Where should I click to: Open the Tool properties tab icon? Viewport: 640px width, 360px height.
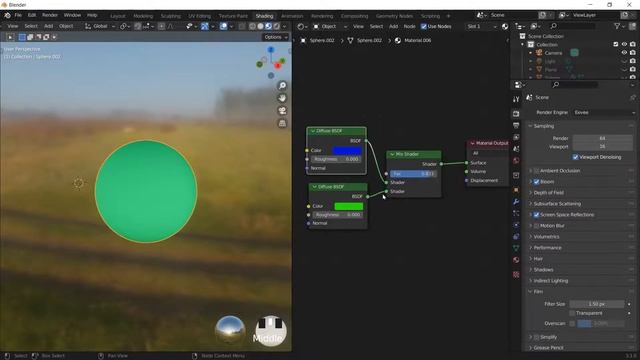point(516,99)
